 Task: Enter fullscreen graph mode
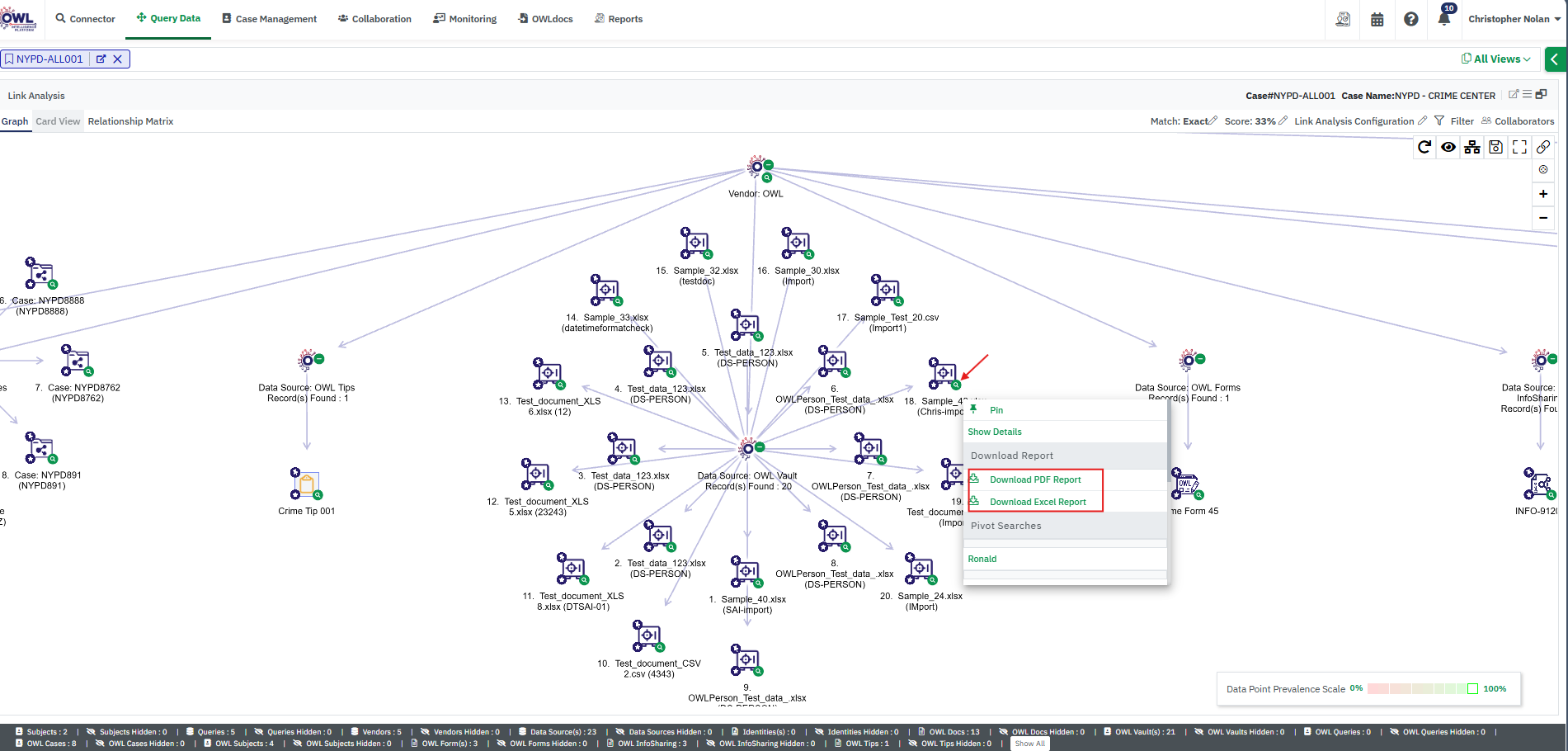1519,148
